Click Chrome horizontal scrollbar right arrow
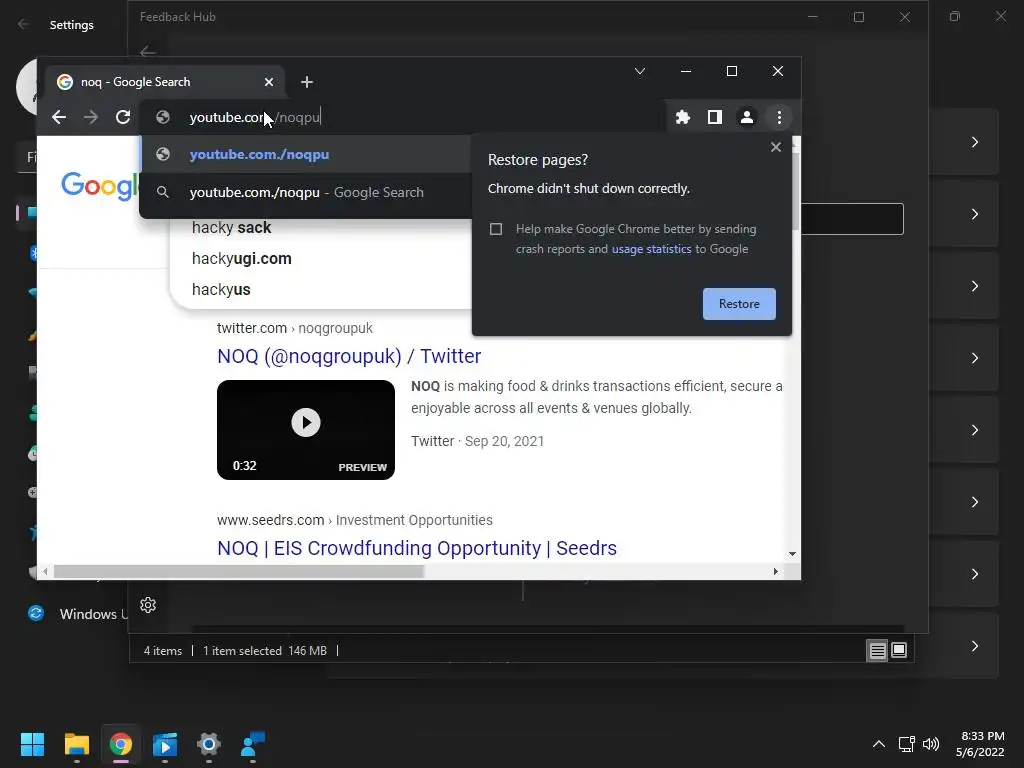Viewport: 1024px width, 768px height. coord(775,571)
